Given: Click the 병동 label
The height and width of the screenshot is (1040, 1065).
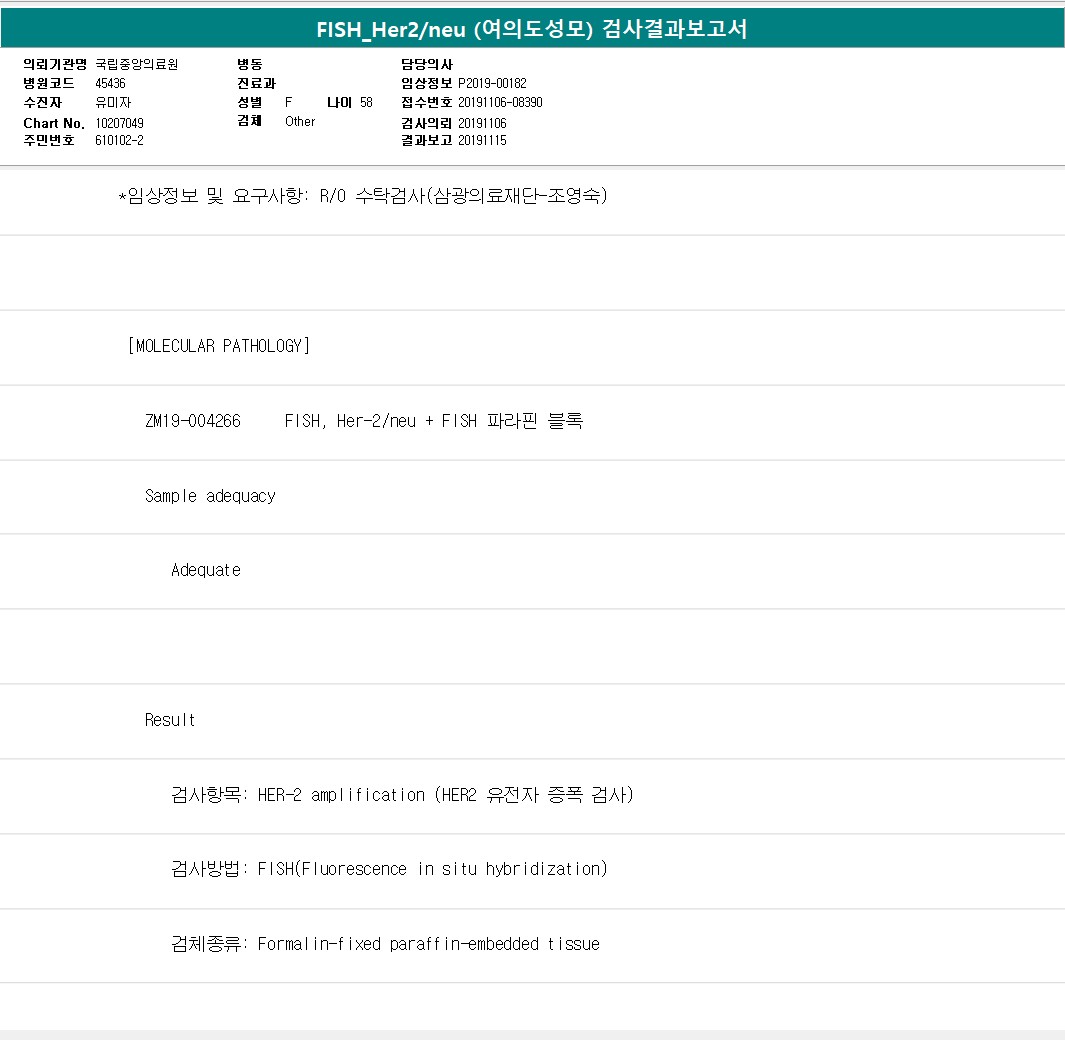Looking at the screenshot, I should [x=249, y=65].
